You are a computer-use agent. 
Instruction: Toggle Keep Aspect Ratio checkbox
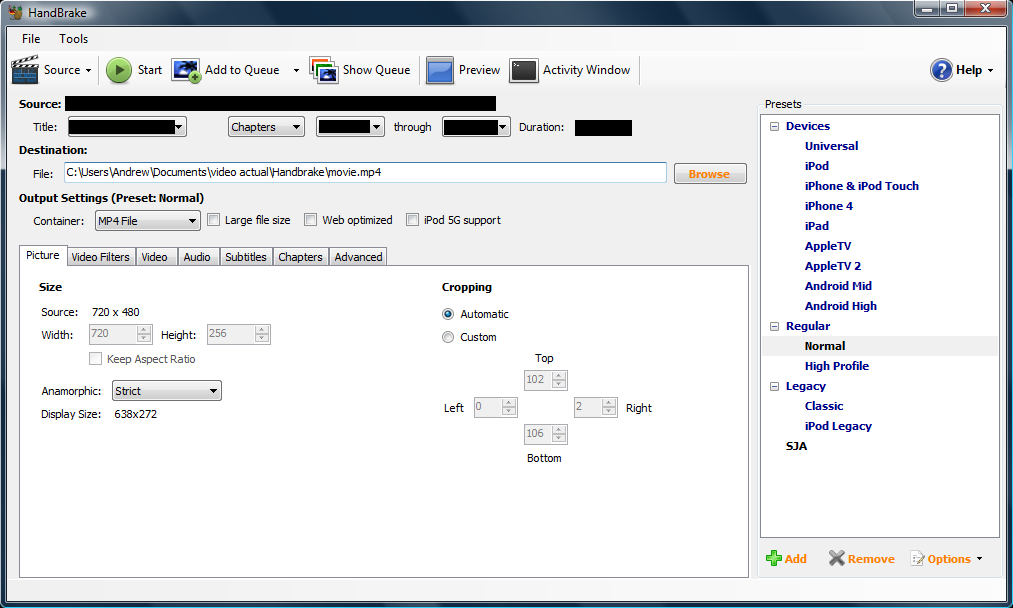pyautogui.click(x=96, y=359)
